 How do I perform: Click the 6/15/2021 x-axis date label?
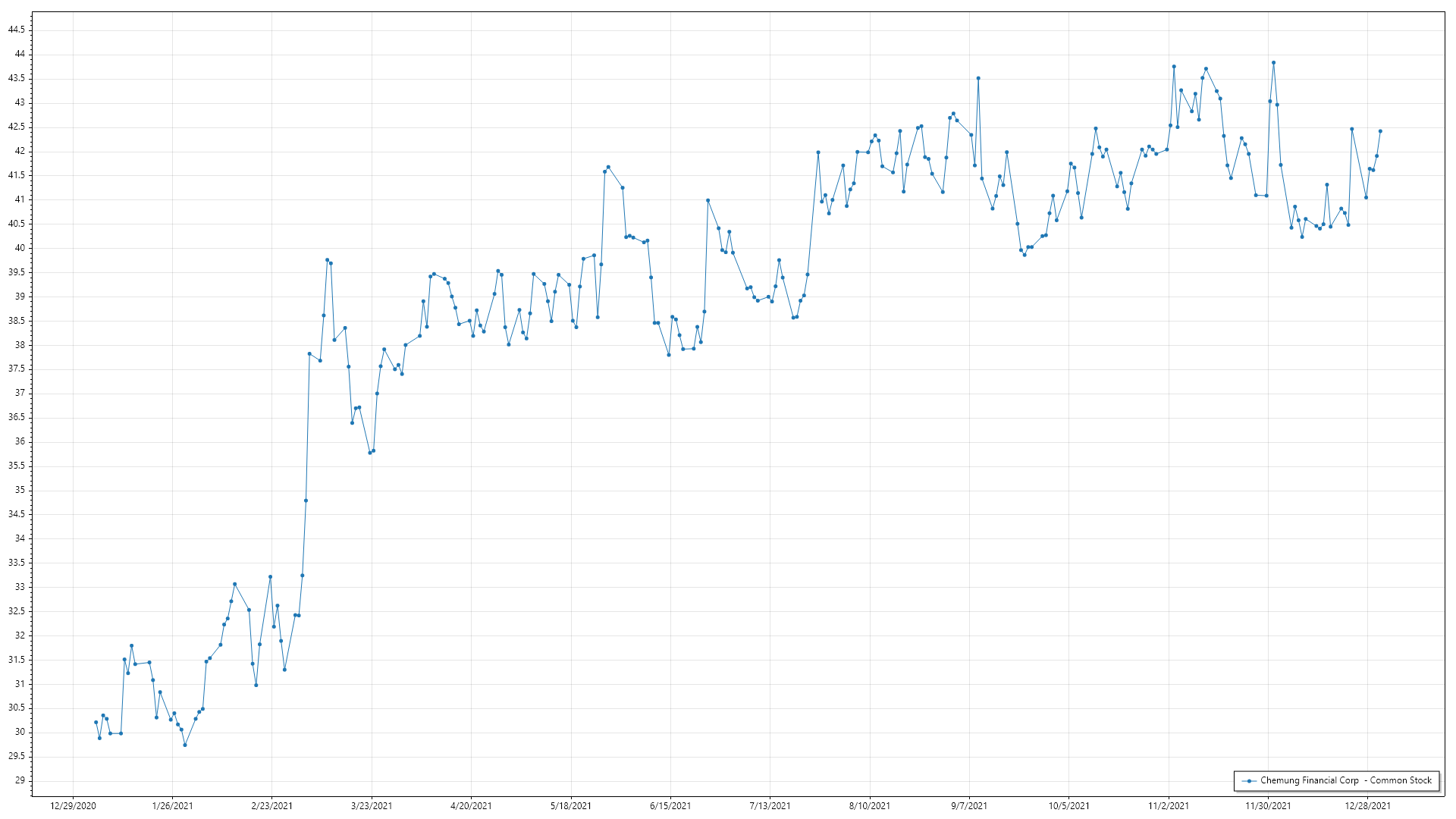[670, 805]
